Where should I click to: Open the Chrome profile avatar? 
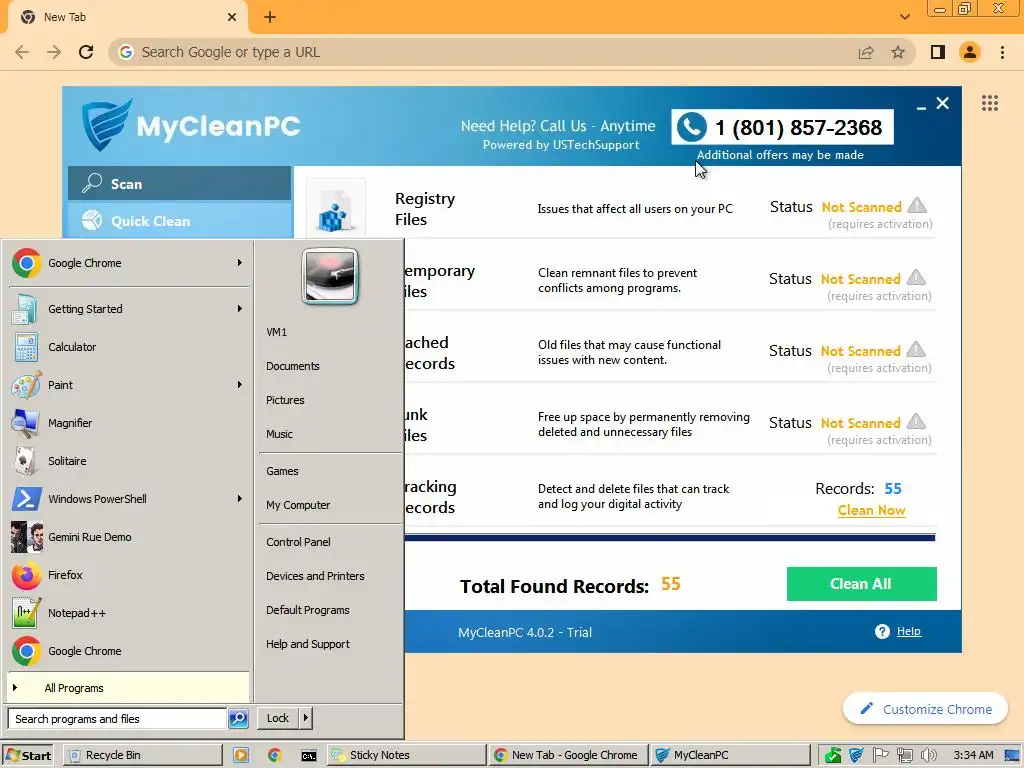coord(970,52)
